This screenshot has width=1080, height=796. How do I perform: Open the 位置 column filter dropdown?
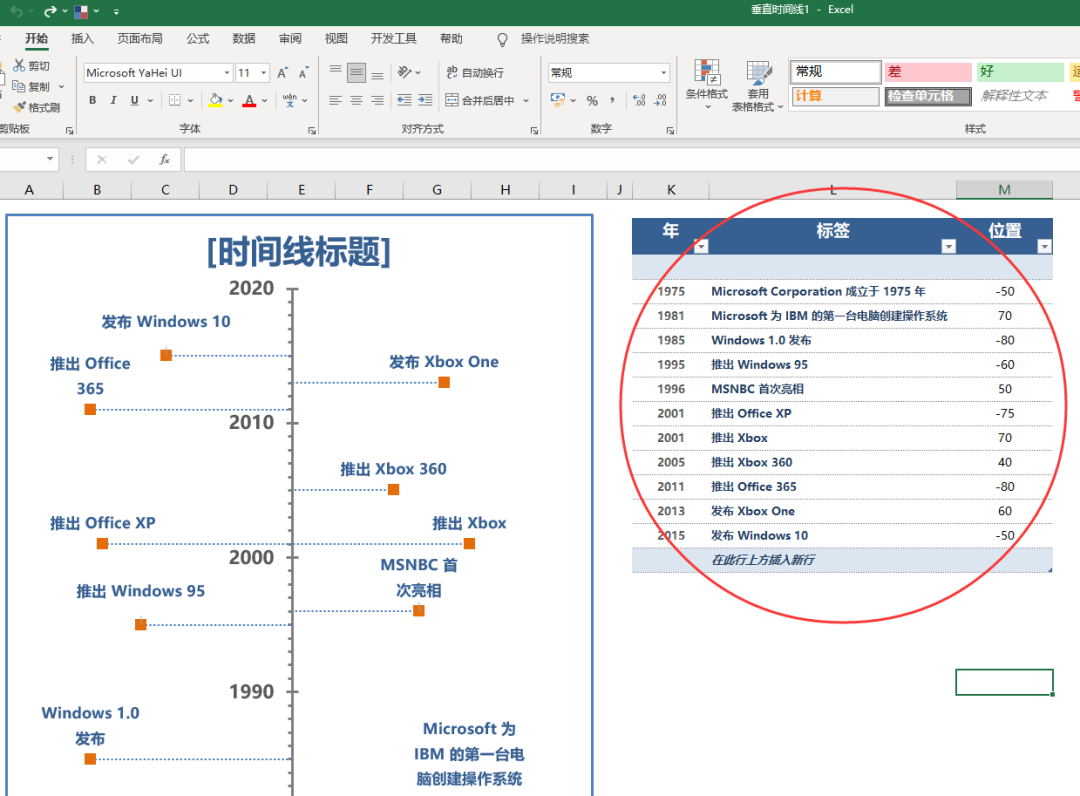pyautogui.click(x=1044, y=246)
